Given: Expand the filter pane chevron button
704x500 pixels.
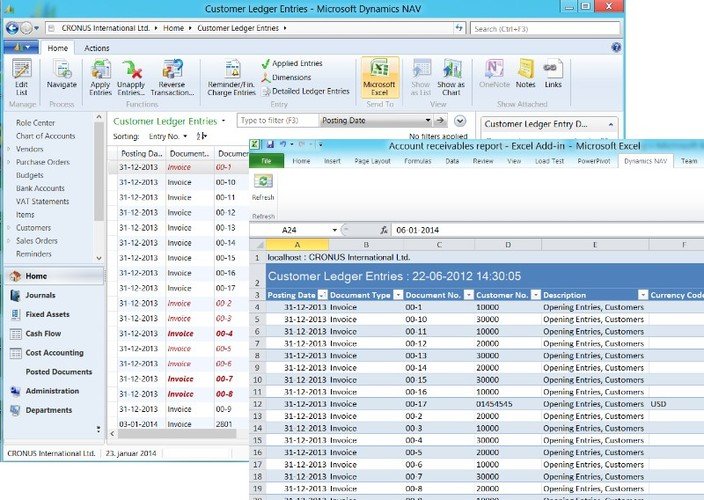Looking at the screenshot, I should pyautogui.click(x=460, y=121).
